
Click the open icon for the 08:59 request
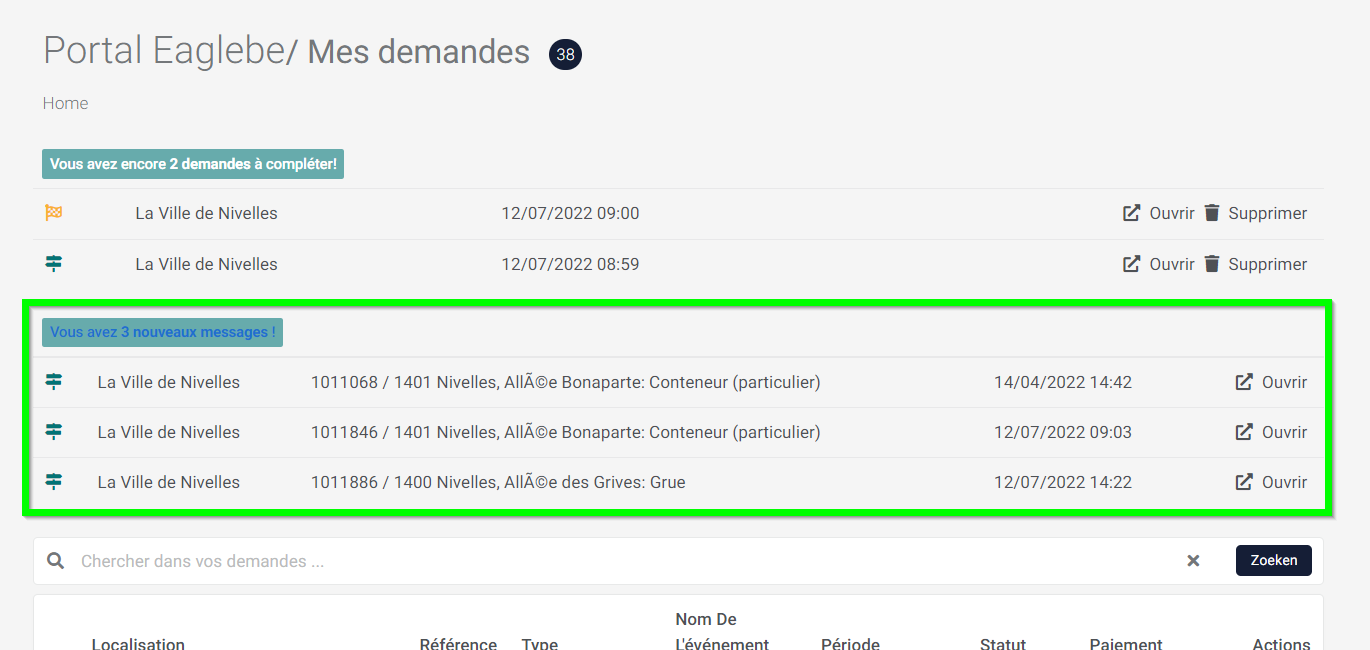pos(1132,264)
